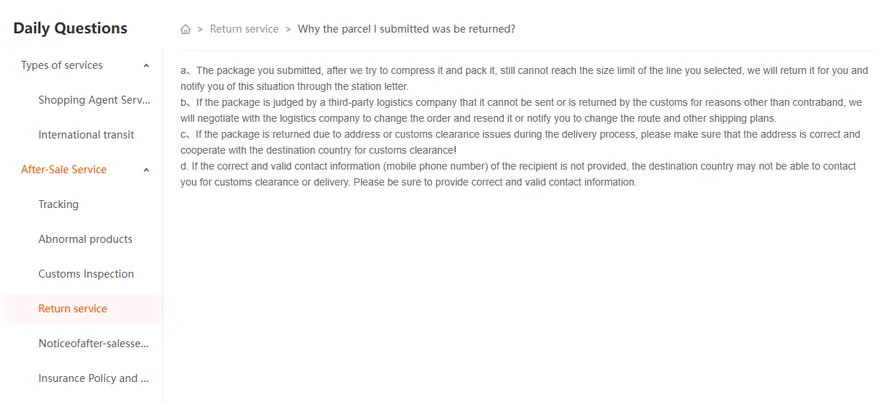This screenshot has height=403, width=880.
Task: Collapse Types of services chevron arrow
Action: (146, 66)
